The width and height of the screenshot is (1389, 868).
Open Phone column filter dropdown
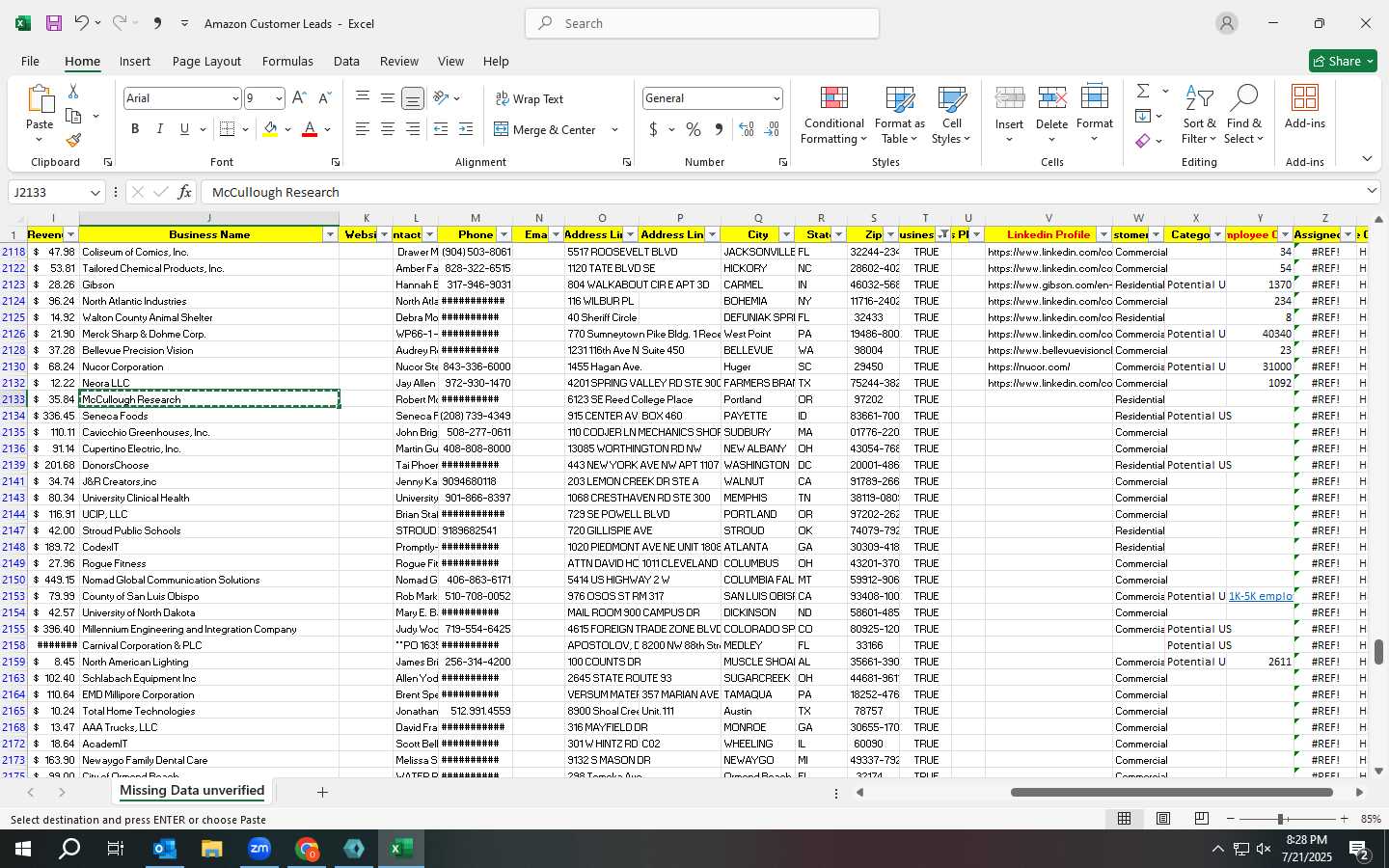[x=503, y=234]
